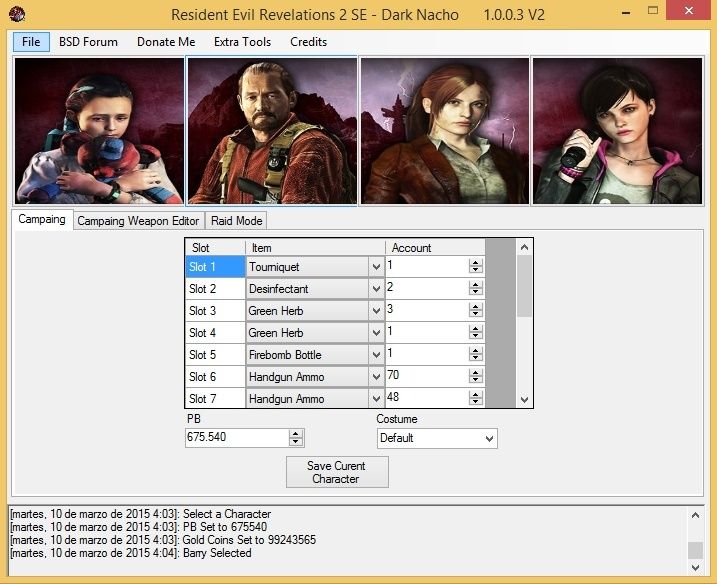The width and height of the screenshot is (717, 584).
Task: Open the Slot 1 Tourniquet item dropdown
Action: coord(376,268)
